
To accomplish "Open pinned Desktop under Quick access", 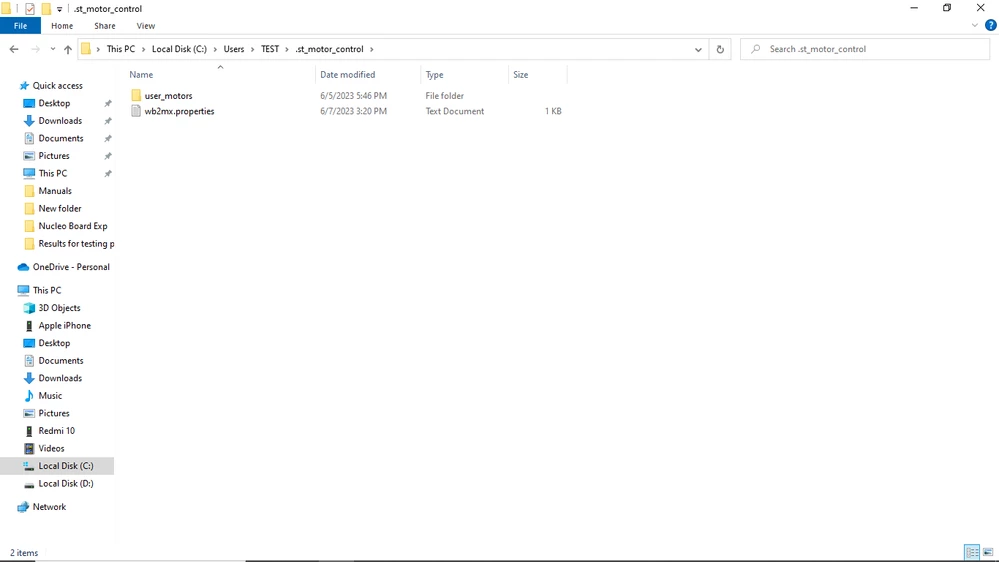I will (x=54, y=103).
